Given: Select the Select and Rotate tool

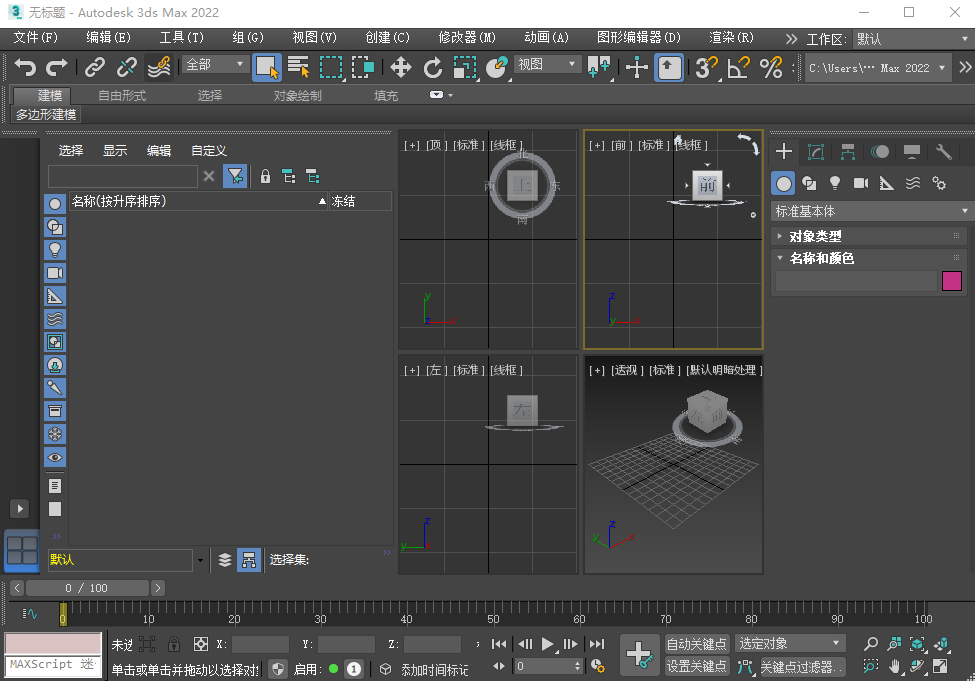Looking at the screenshot, I should tap(434, 67).
